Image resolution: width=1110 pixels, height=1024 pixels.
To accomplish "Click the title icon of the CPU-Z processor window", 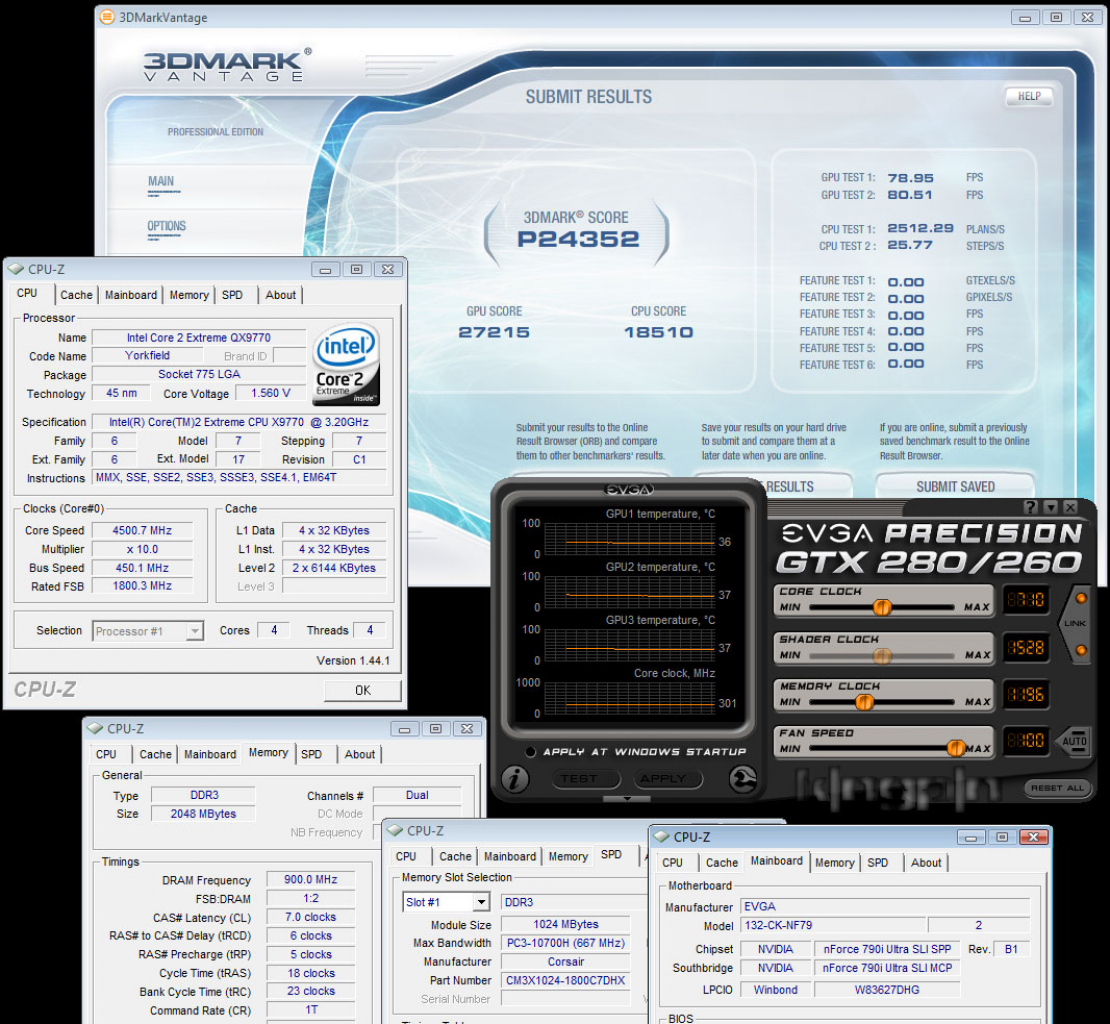I will (16, 269).
